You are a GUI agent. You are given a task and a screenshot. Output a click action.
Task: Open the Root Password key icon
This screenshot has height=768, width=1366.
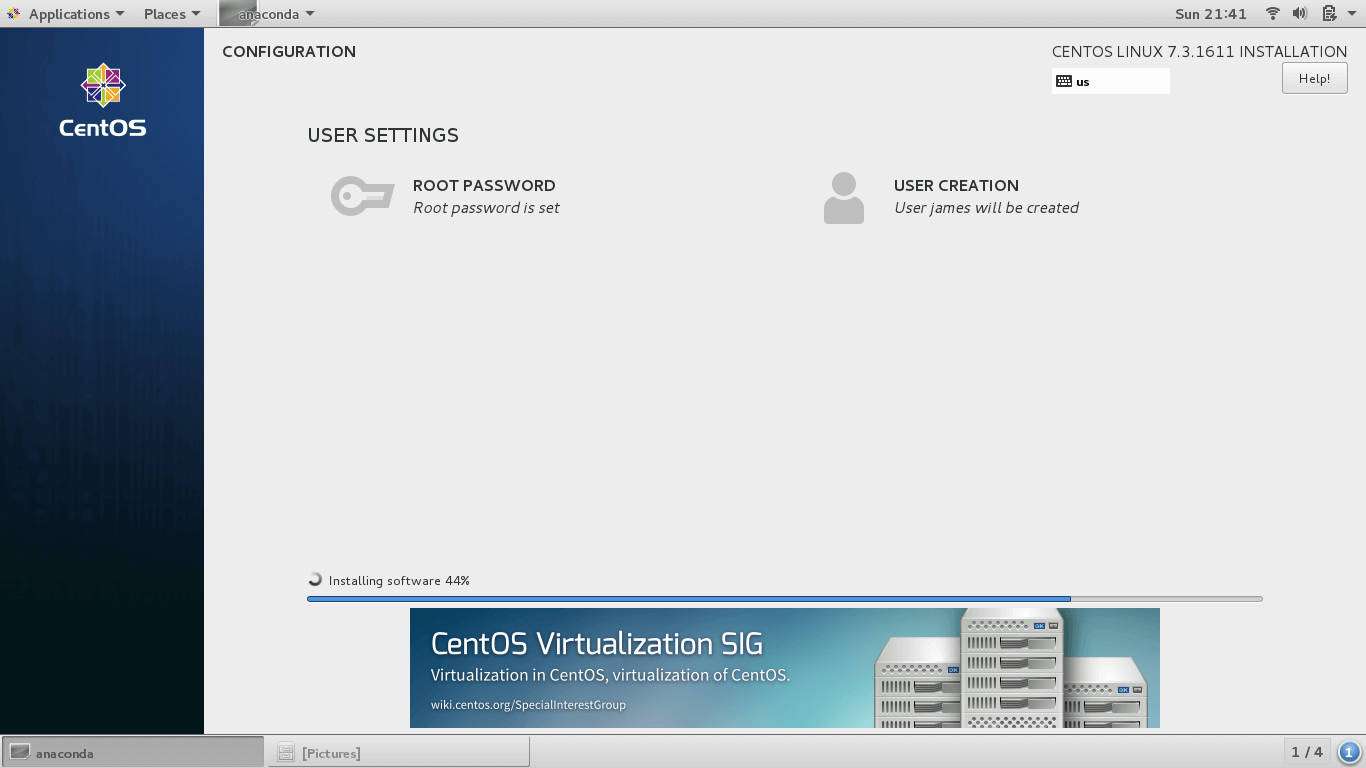coord(362,196)
